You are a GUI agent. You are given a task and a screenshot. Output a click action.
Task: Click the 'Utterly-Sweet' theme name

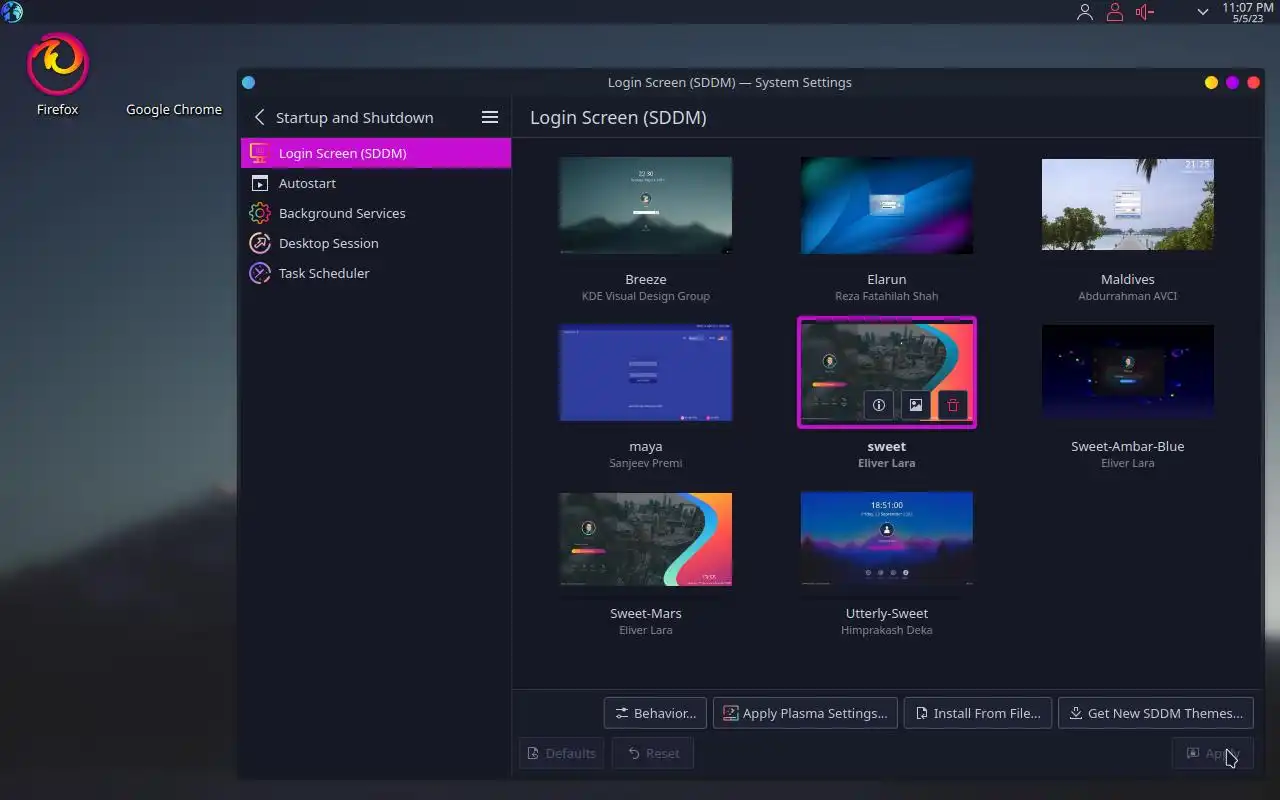(887, 613)
